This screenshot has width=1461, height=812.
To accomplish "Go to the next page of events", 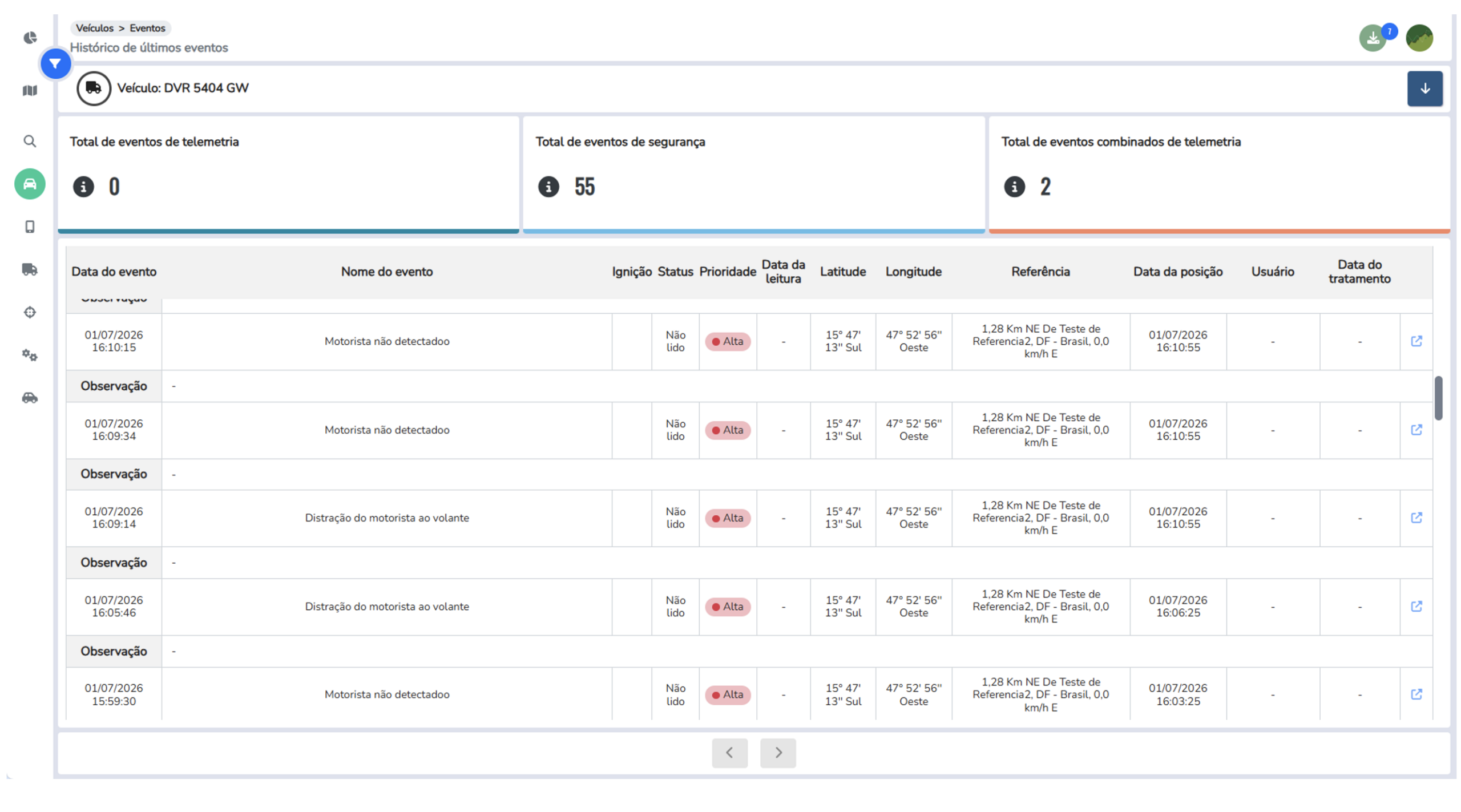I will point(777,752).
